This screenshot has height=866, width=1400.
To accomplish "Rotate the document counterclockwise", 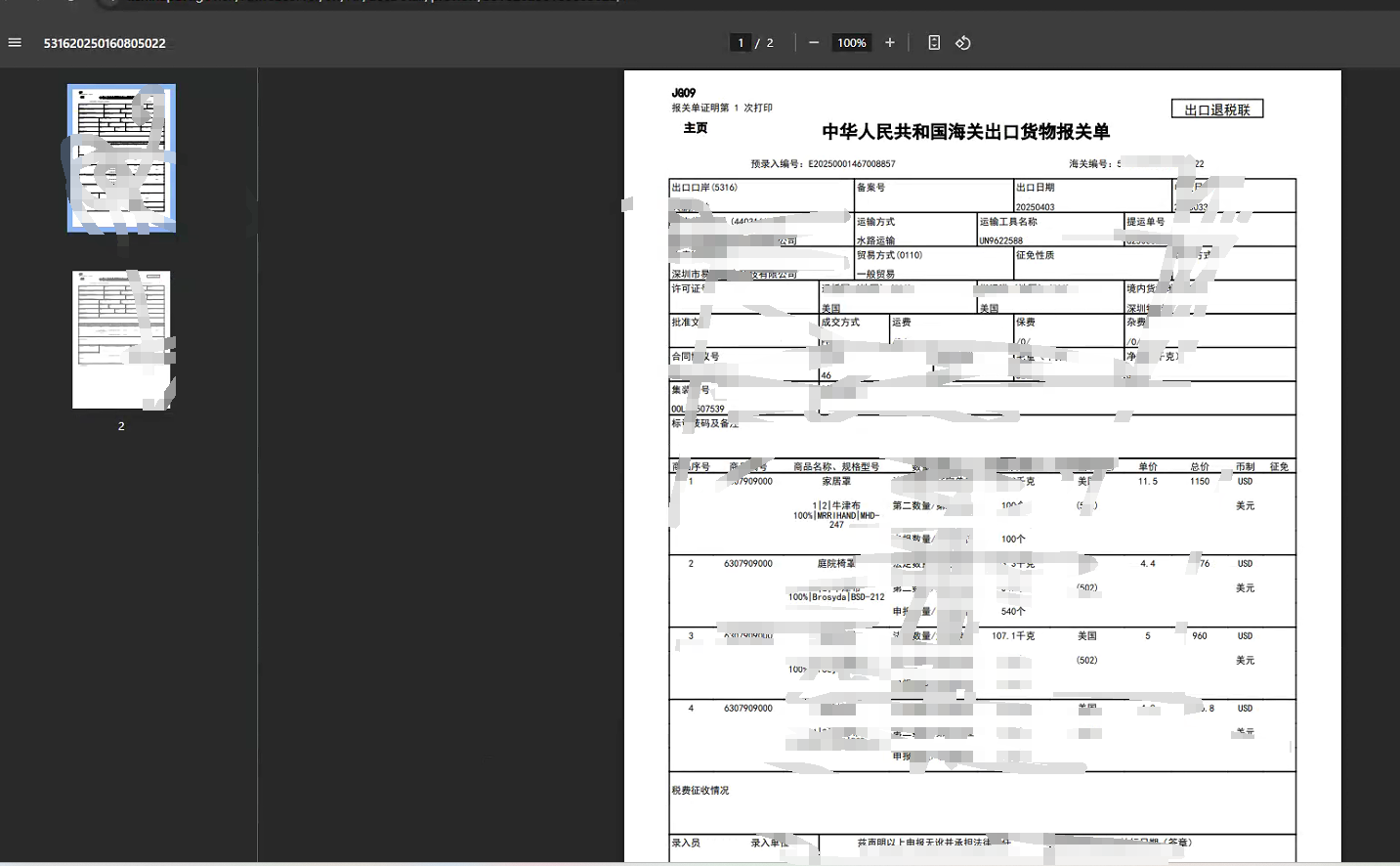I will coord(963,43).
